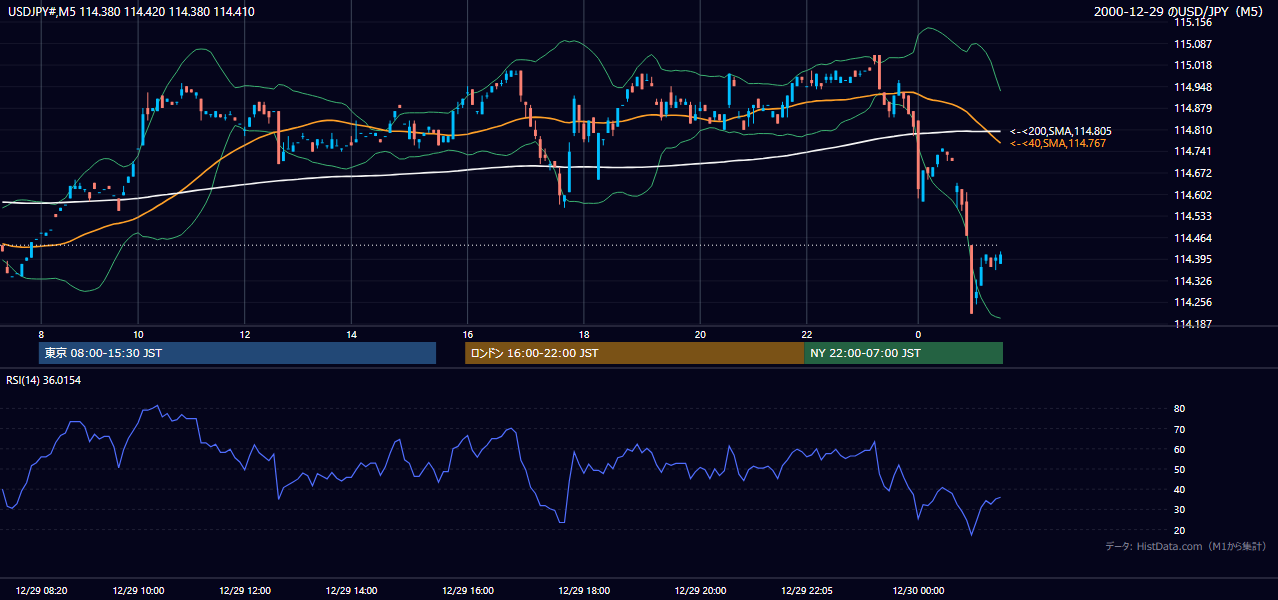Viewport: 1278px width, 600px height.
Task: Select the London 16:00-22:00 JST session bar
Action: [634, 353]
